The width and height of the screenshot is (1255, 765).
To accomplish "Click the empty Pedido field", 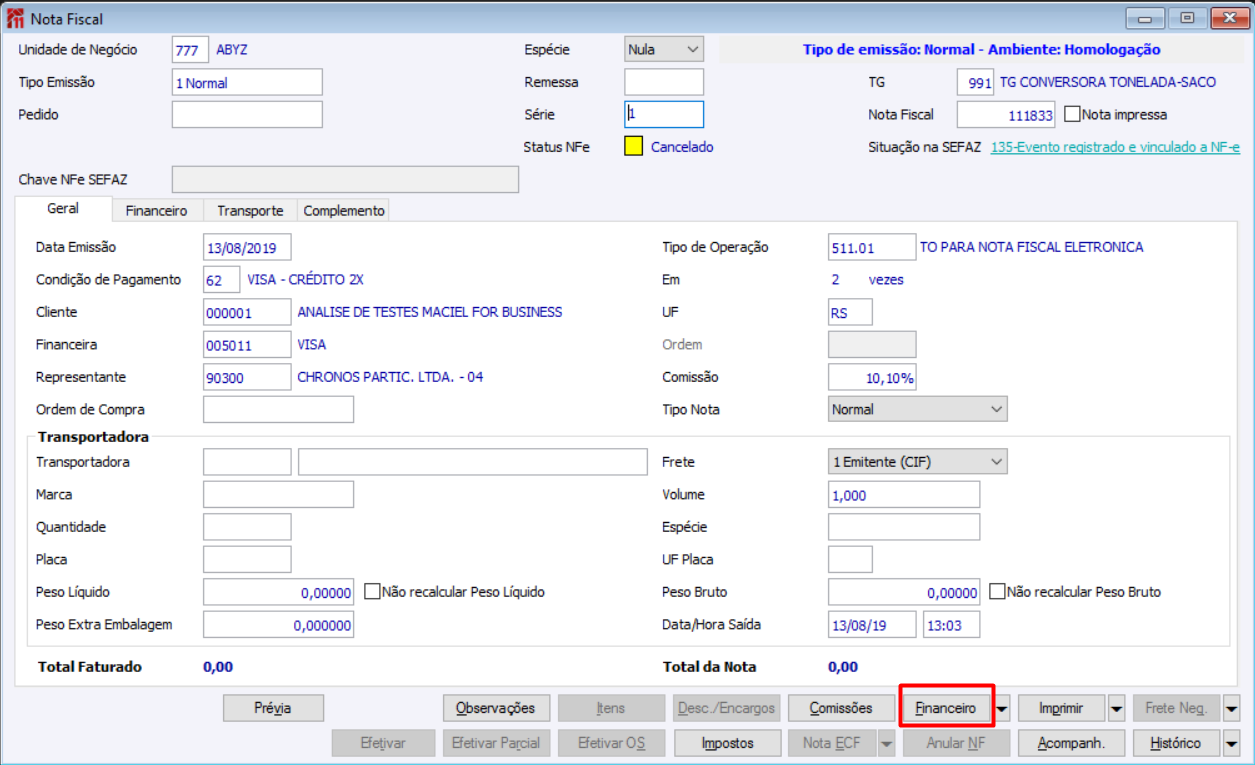I will tap(247, 114).
